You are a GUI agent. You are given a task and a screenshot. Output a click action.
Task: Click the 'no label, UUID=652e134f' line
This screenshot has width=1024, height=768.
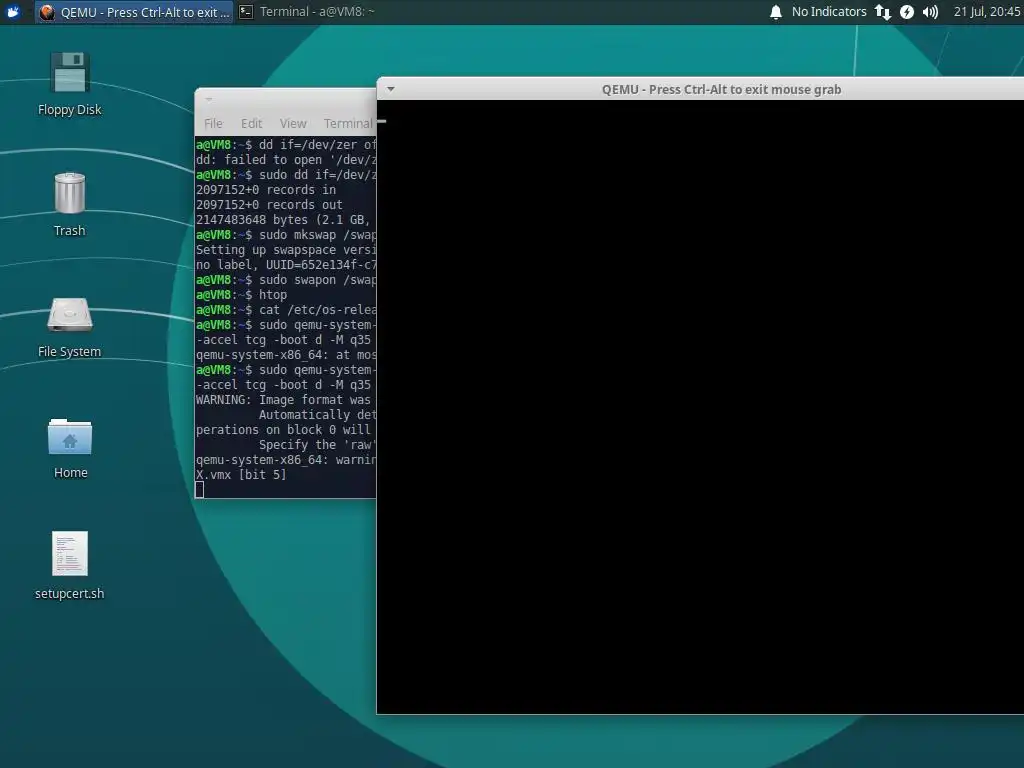tap(286, 265)
